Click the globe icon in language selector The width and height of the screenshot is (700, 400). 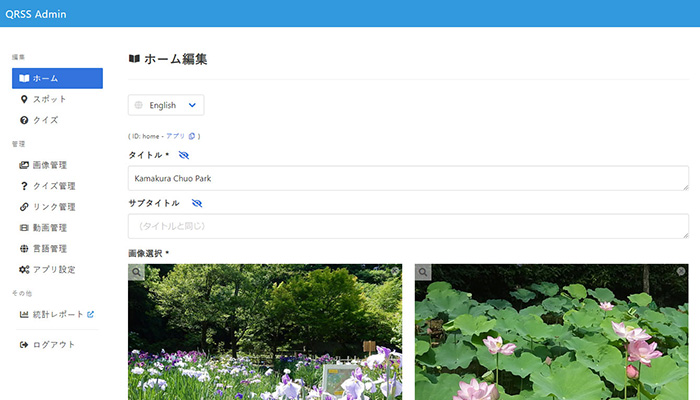point(139,105)
